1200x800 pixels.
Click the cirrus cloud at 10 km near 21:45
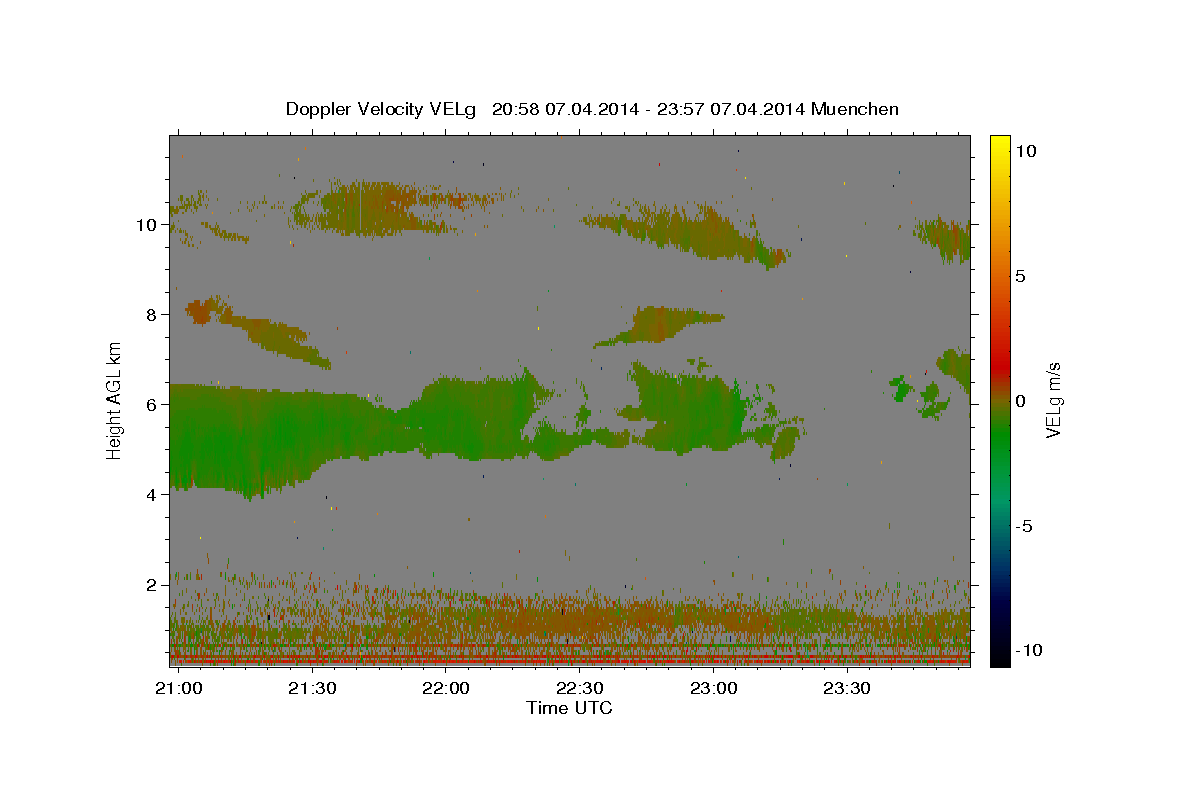coord(380,208)
